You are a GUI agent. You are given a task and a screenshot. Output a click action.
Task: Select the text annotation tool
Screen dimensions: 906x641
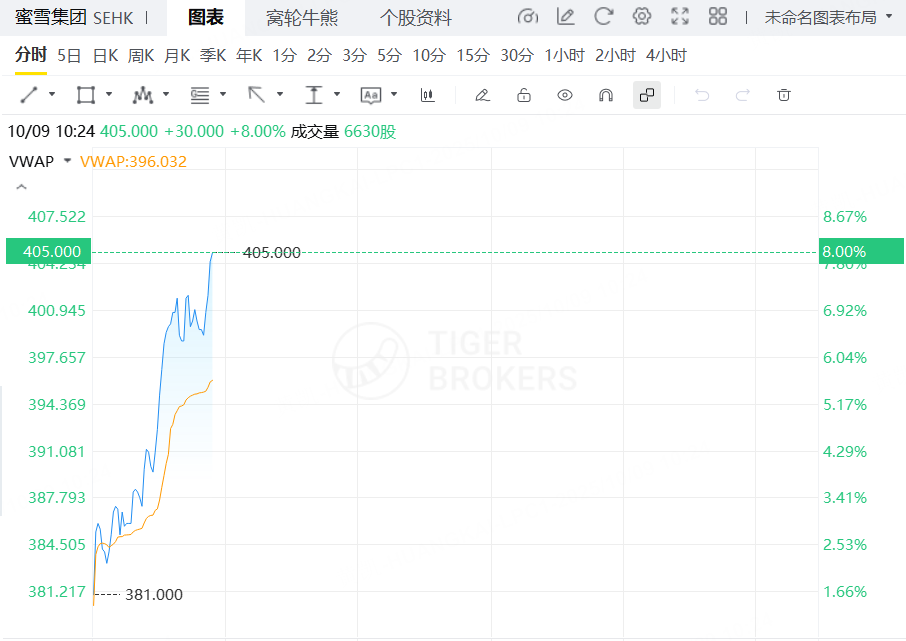click(371, 95)
